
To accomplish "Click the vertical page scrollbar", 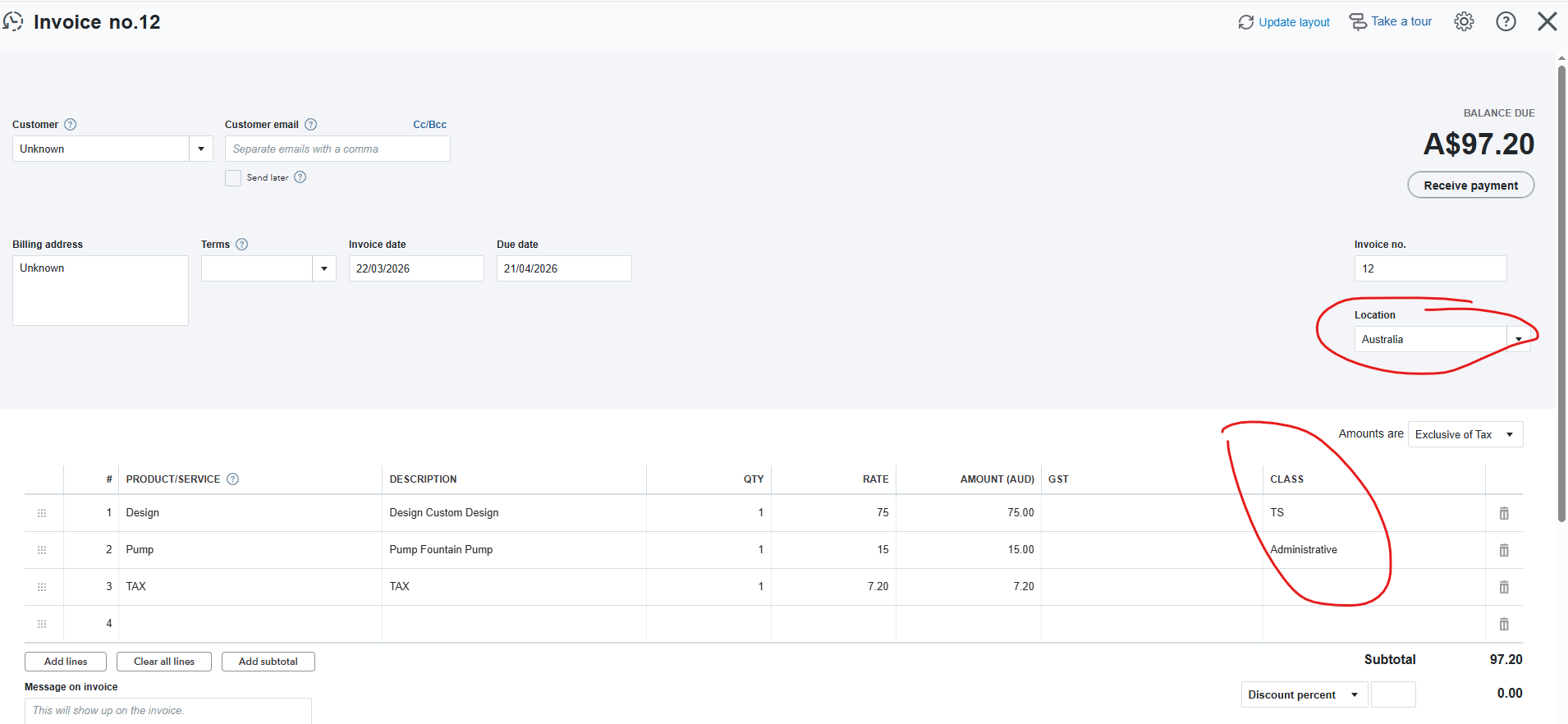I will (x=1561, y=293).
